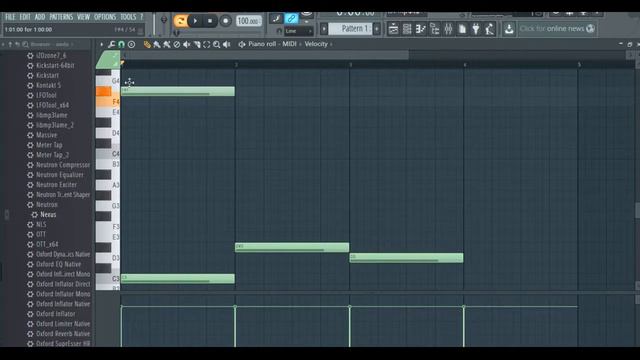The image size is (640, 360).
Task: Click the page document toolbar icon
Action: (x=462, y=29)
